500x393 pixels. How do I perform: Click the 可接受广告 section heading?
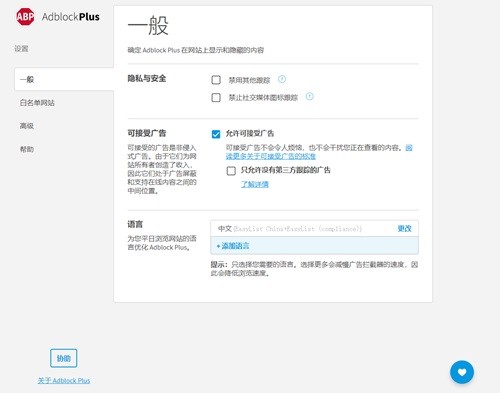point(147,133)
